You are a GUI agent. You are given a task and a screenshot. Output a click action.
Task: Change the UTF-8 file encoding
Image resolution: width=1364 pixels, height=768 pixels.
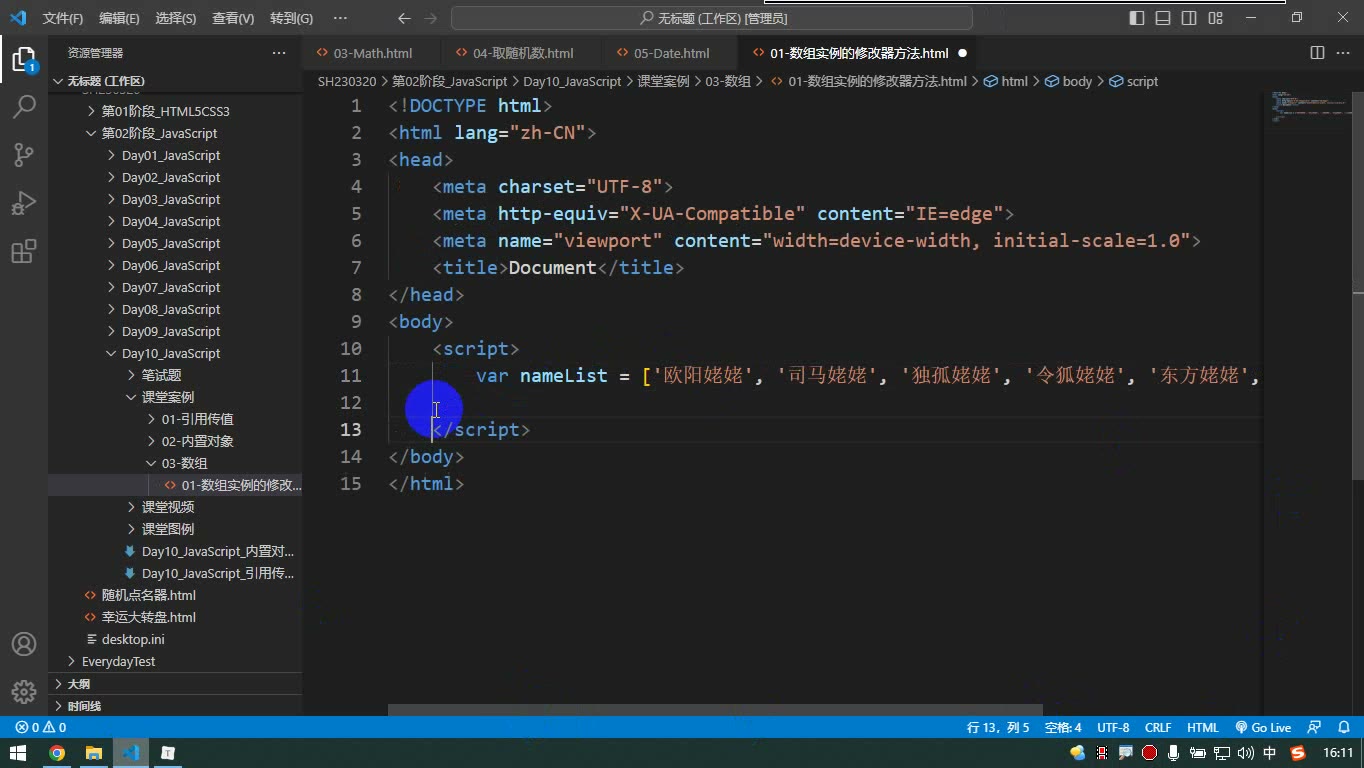coord(1113,727)
